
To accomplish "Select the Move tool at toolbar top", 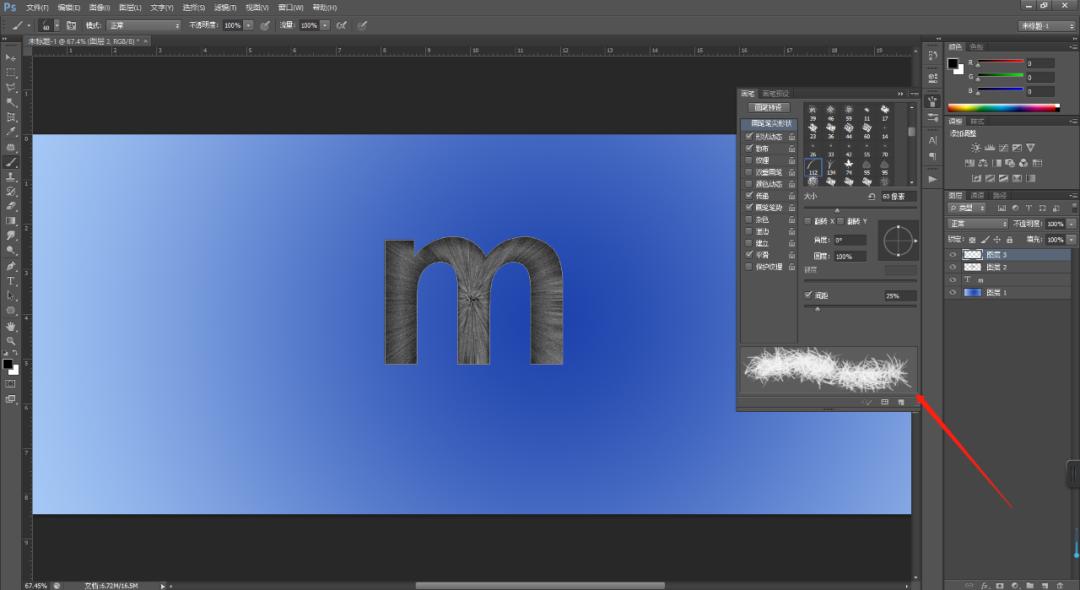I will point(10,58).
